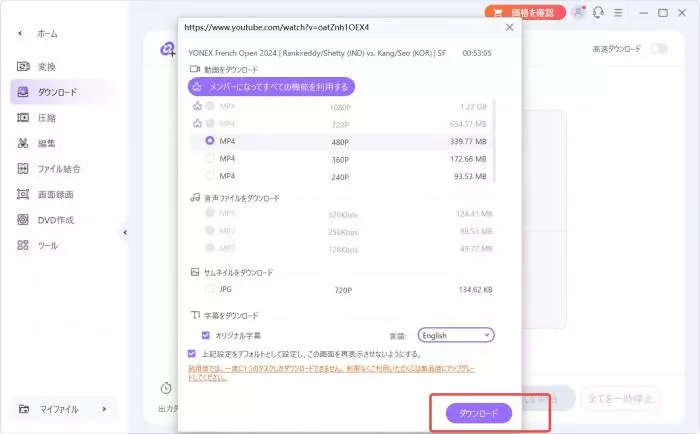Open ファイル結合 in the sidebar
The height and width of the screenshot is (434, 700).
(58, 169)
